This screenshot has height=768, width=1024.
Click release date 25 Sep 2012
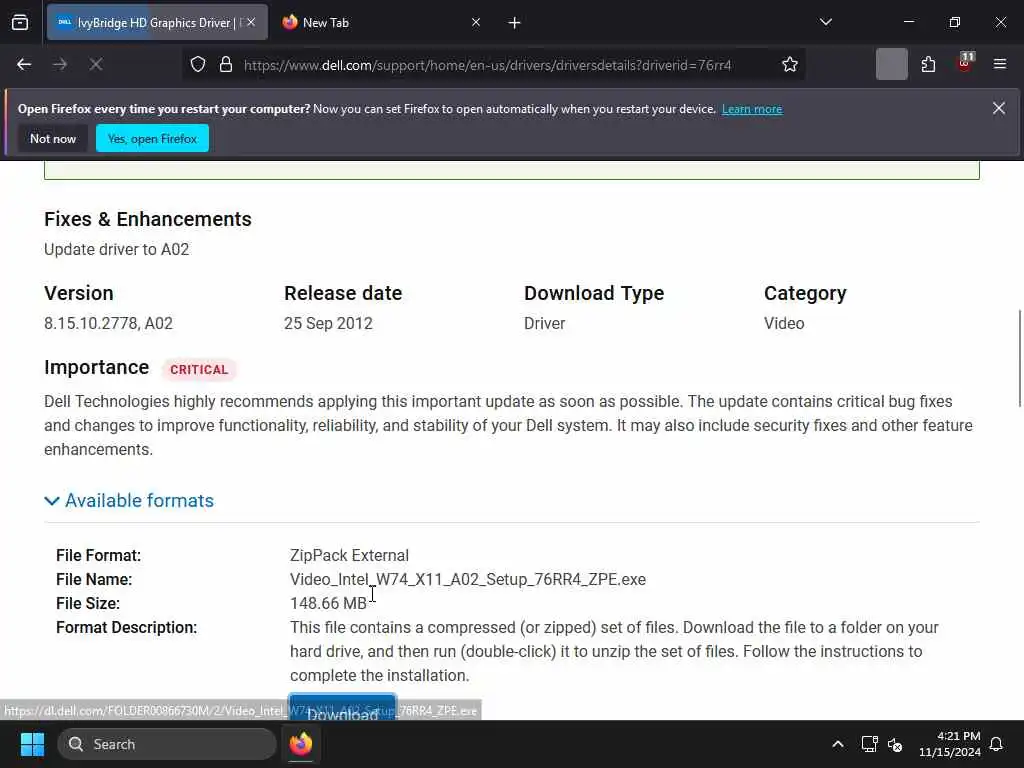point(328,323)
